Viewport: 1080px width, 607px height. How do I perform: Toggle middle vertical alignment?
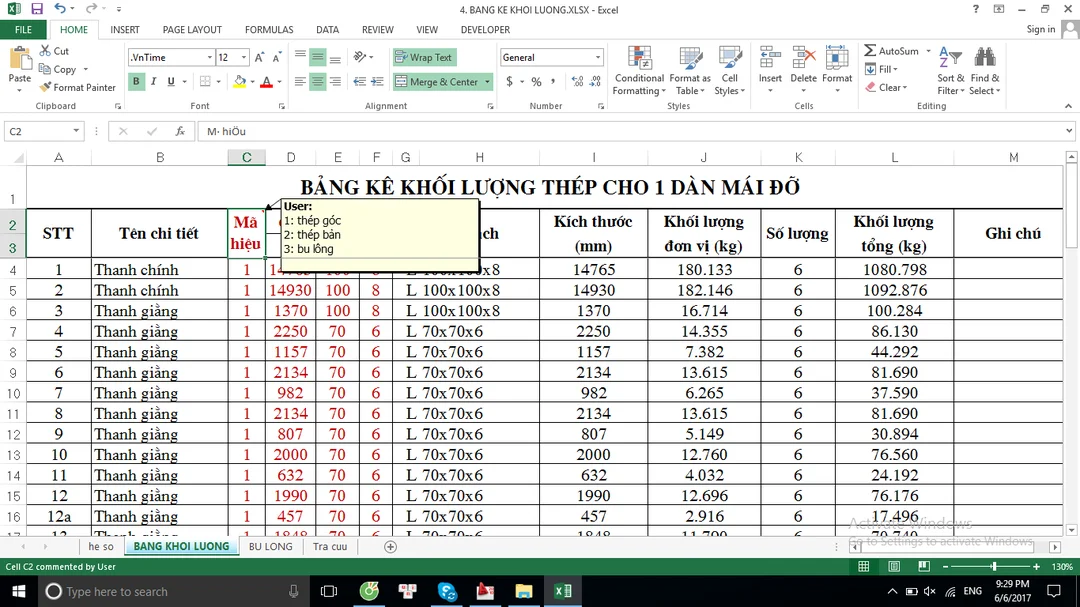coord(318,57)
